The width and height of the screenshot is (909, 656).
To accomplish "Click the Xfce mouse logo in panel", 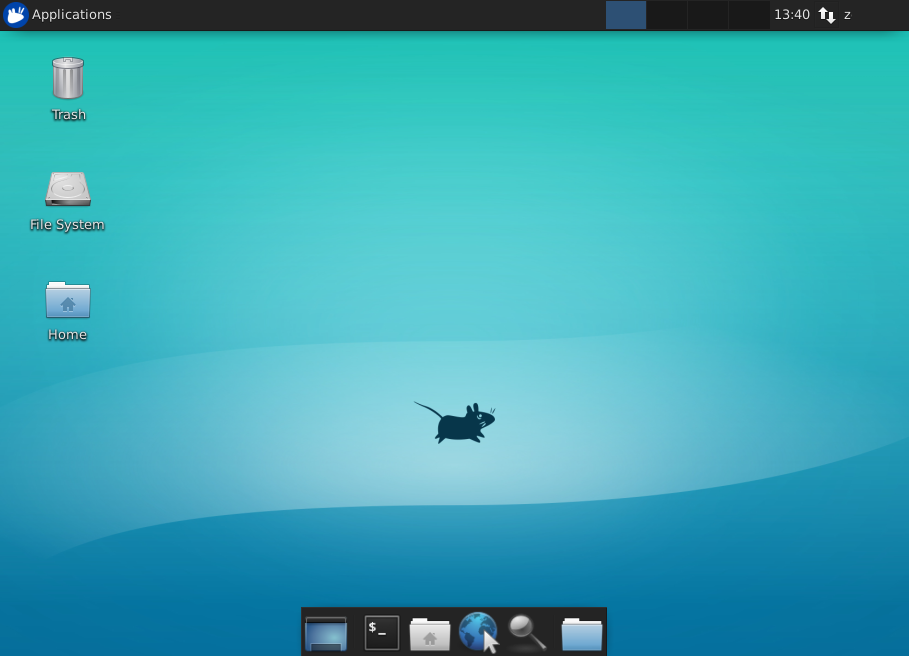I will tap(16, 14).
